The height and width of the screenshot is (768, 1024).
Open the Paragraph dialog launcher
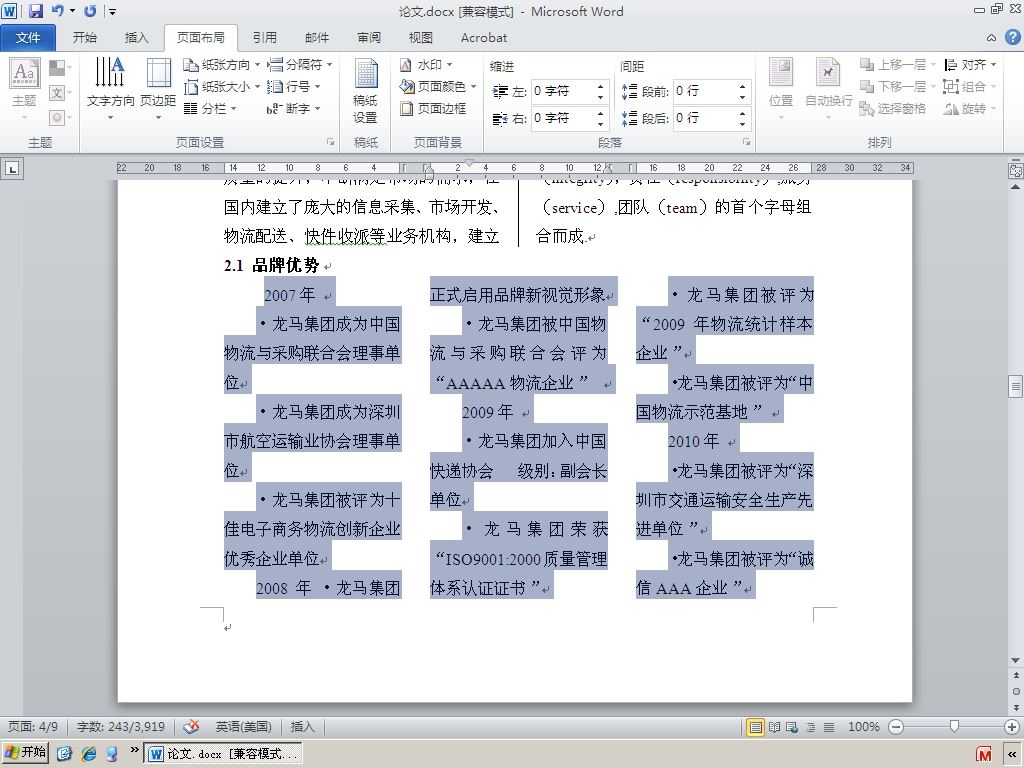click(746, 142)
